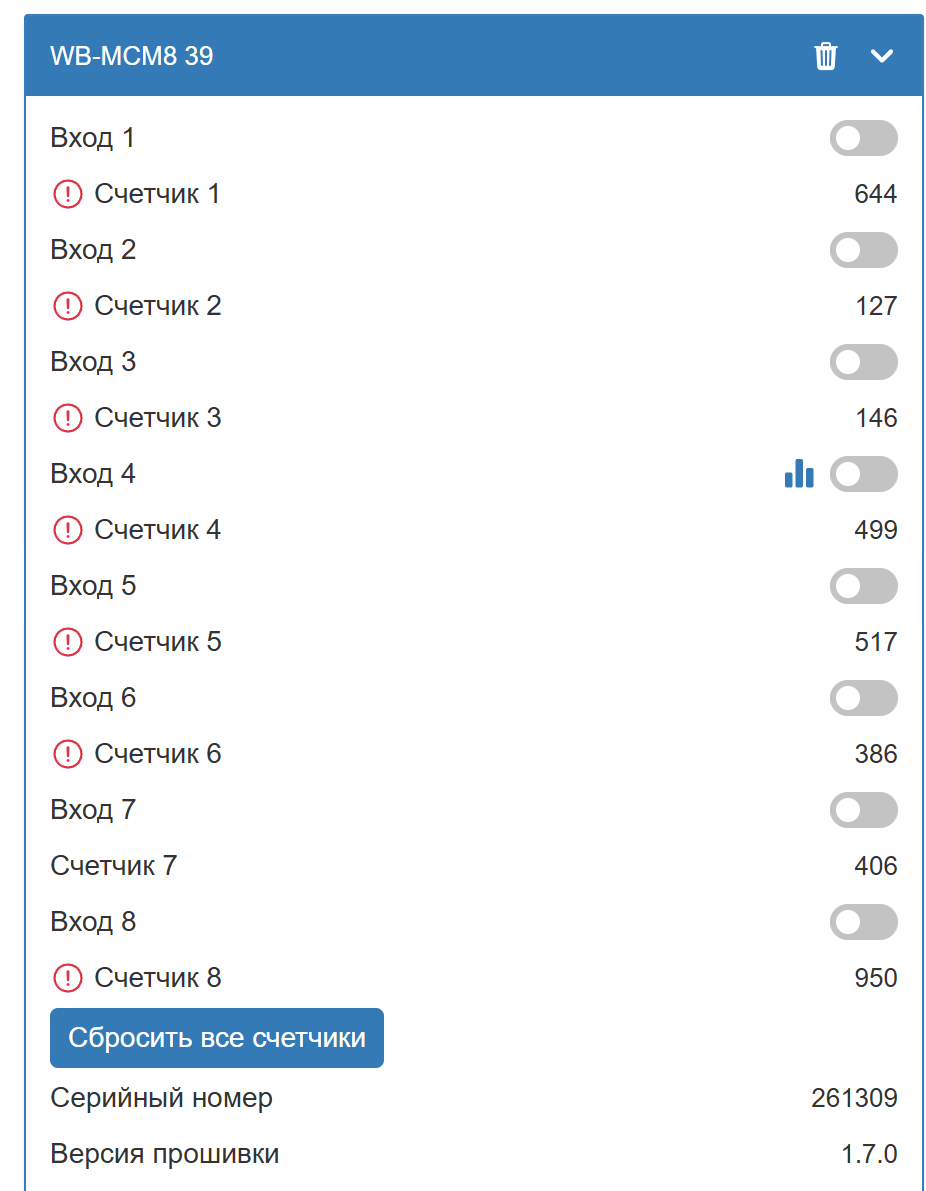Click the warning icon beside Счетчик 2
Screen dimensions: 926x1191
(67, 306)
